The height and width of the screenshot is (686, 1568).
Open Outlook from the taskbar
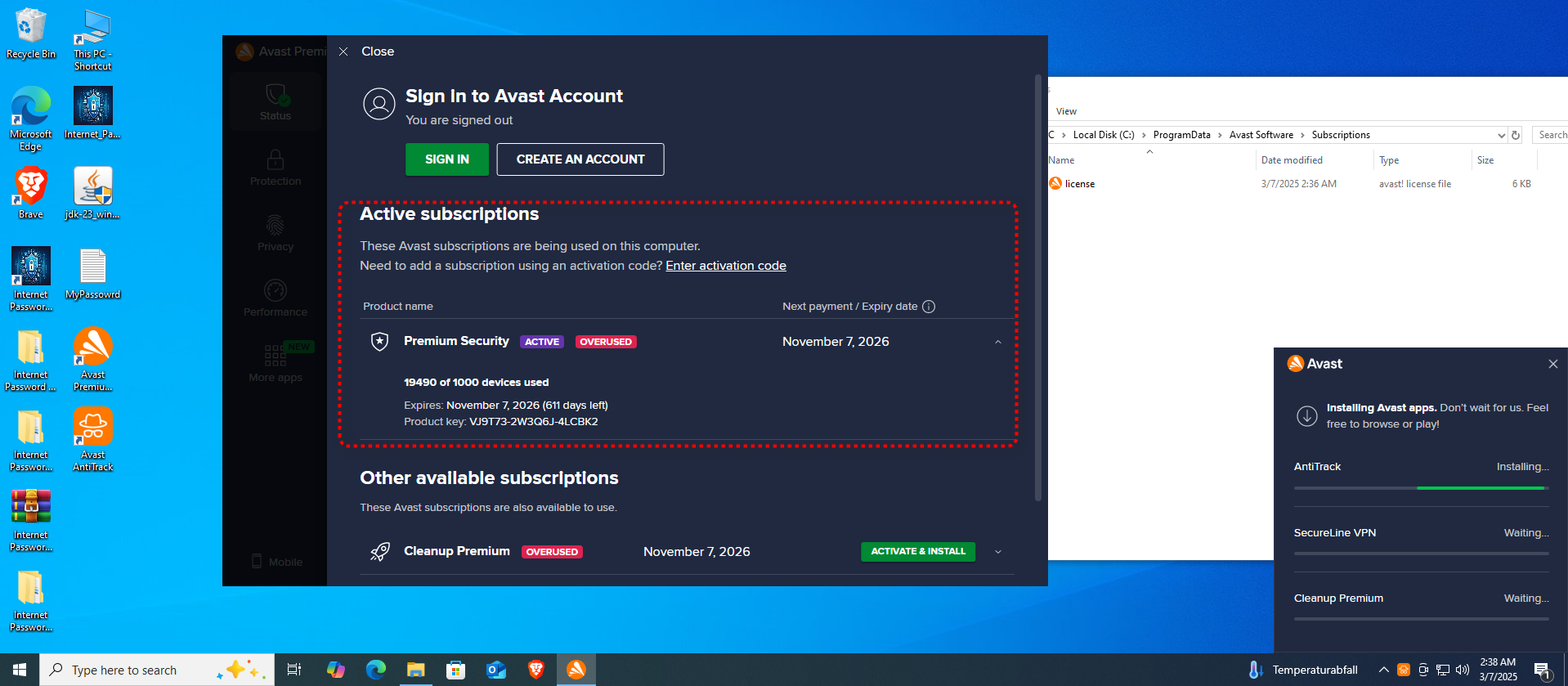tap(495, 670)
